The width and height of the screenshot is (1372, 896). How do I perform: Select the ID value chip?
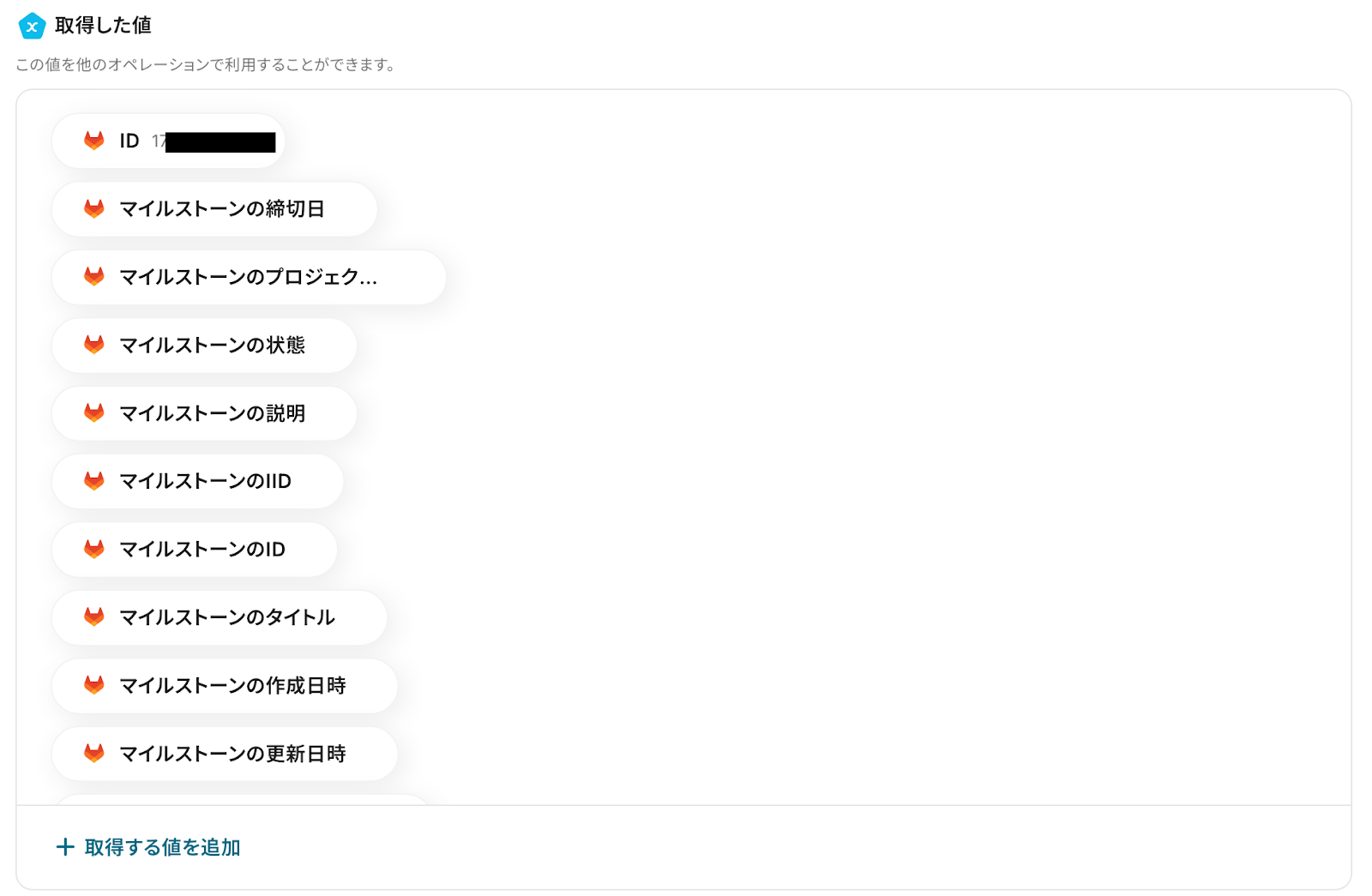[168, 141]
